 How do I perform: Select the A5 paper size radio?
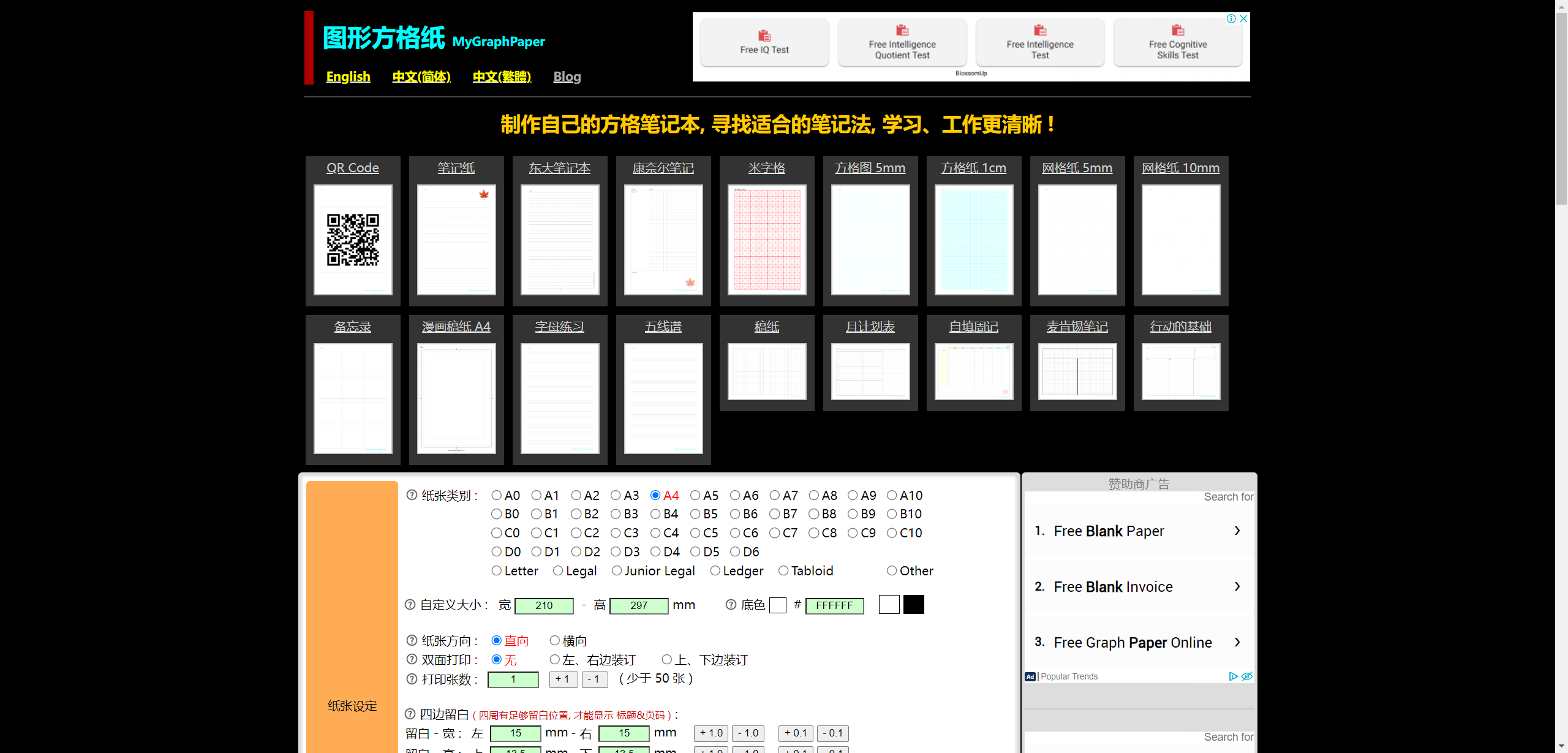point(695,495)
